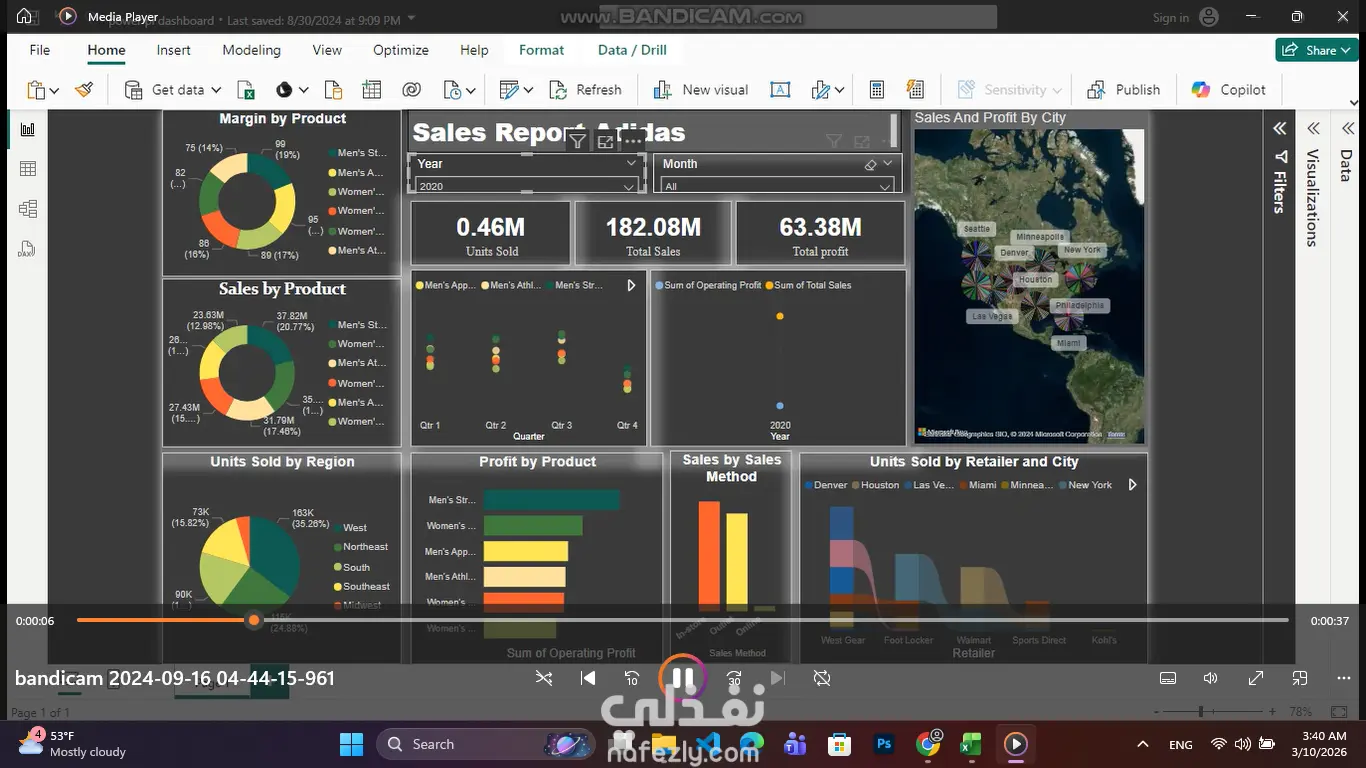Open DAX query view in left sidebar
This screenshot has width=1366, height=768.
click(x=28, y=249)
